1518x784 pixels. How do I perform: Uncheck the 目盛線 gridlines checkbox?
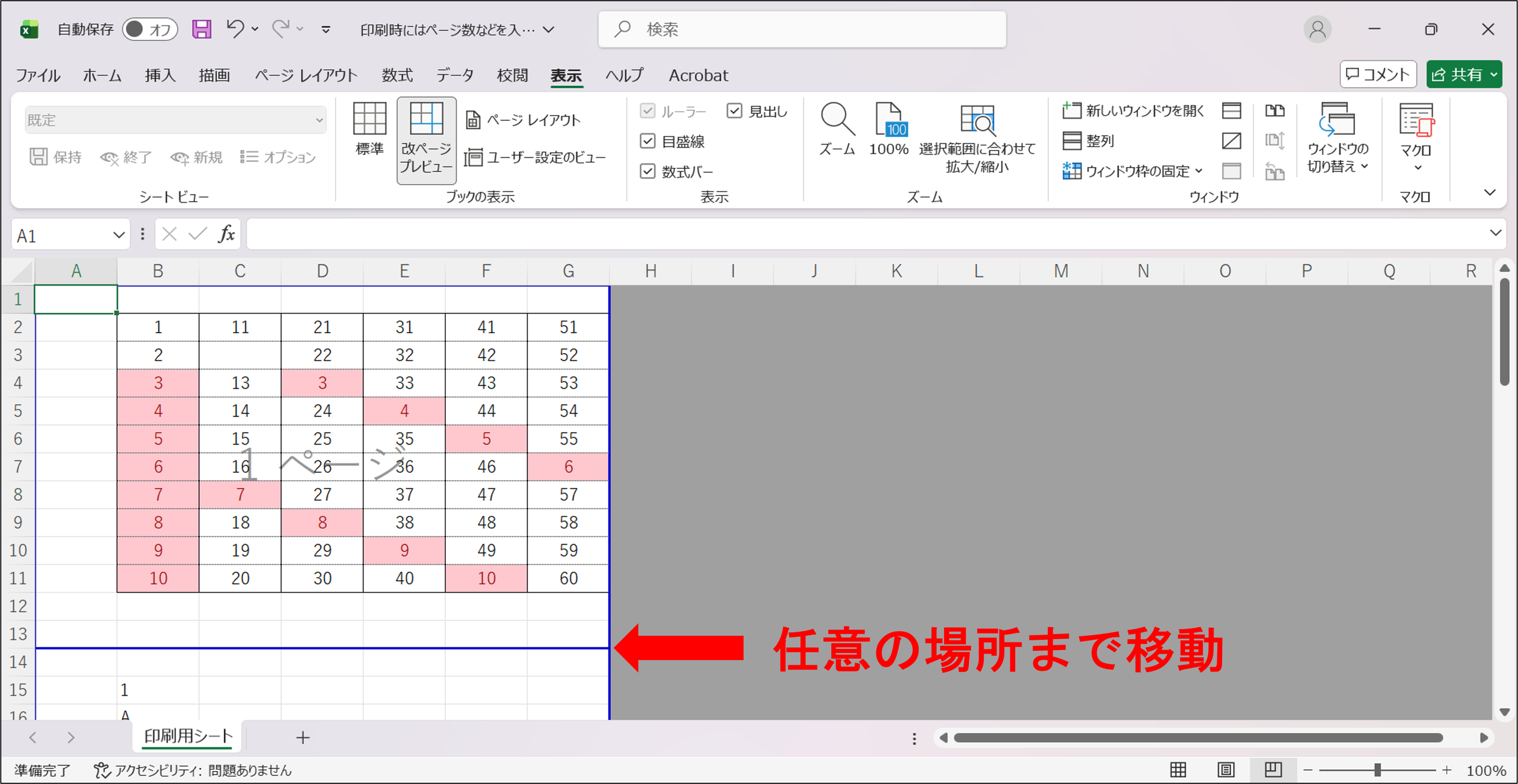(648, 141)
